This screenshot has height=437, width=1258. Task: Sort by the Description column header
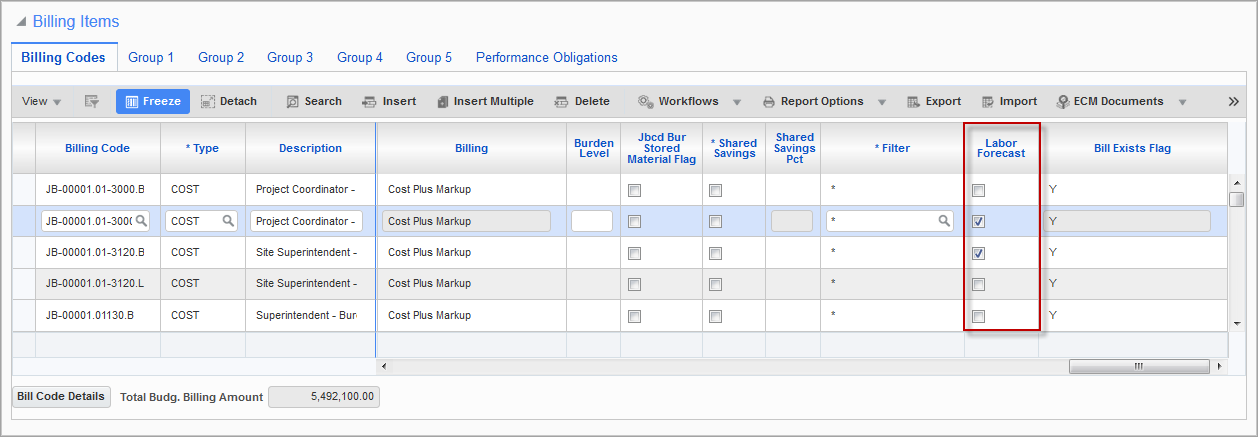[x=310, y=148]
